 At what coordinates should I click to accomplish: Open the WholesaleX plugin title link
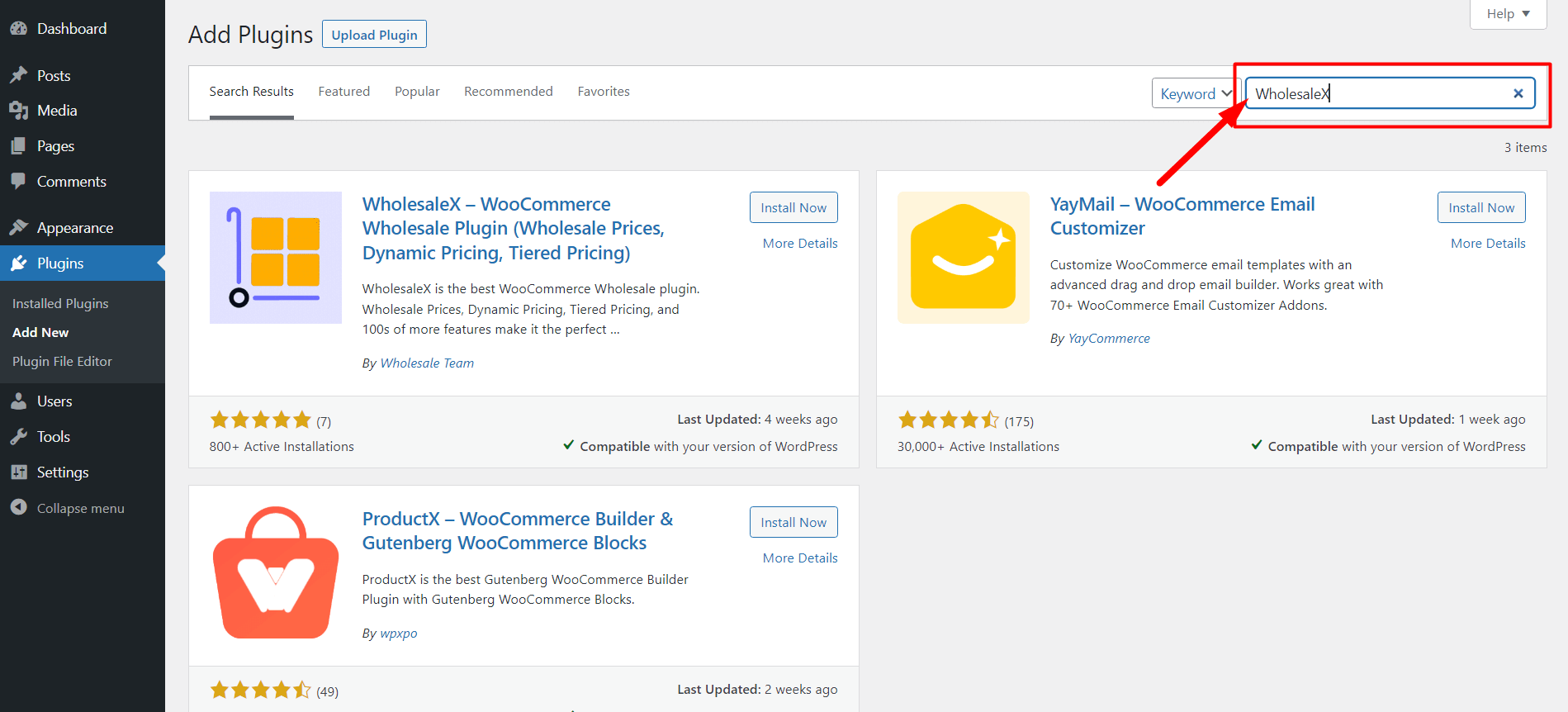(514, 228)
